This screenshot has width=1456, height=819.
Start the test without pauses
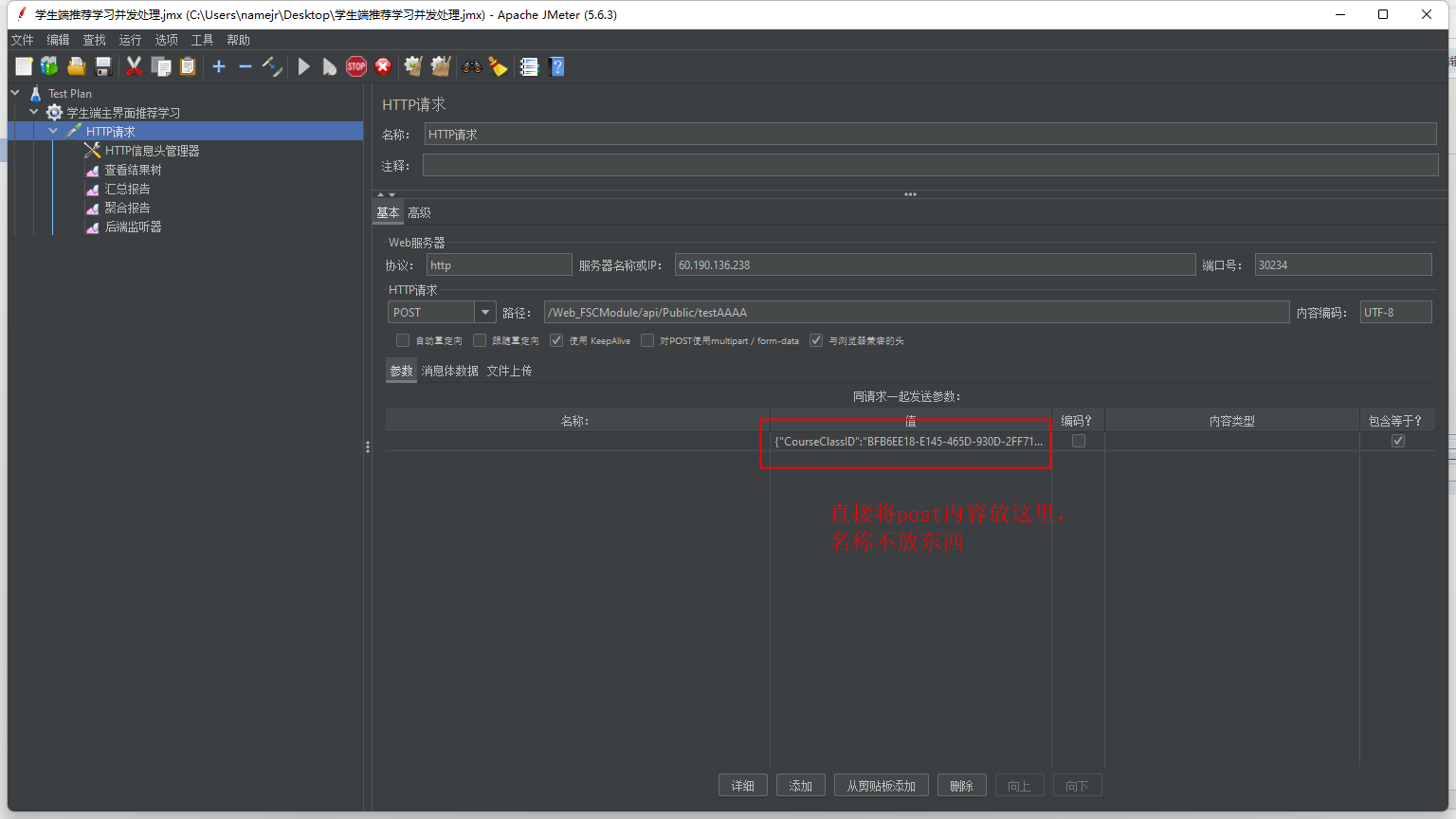point(329,66)
